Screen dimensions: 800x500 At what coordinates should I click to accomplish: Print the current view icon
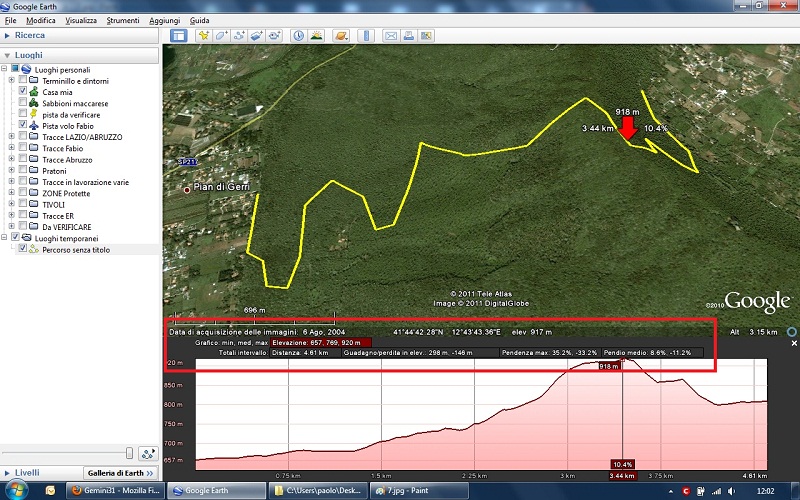[x=408, y=36]
